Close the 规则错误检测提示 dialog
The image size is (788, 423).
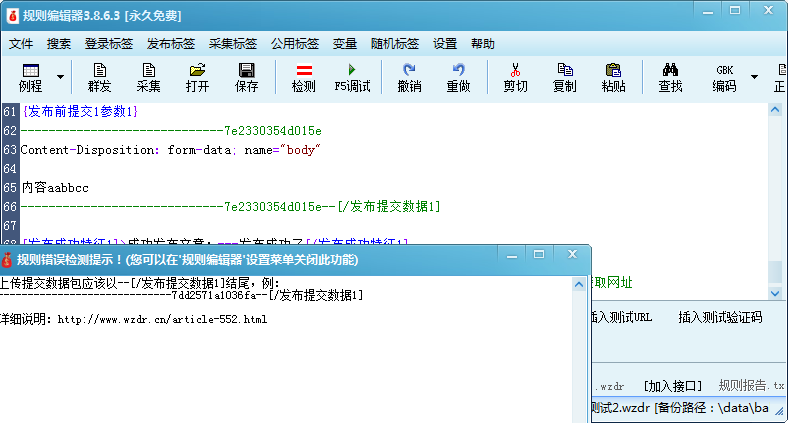(x=572, y=254)
